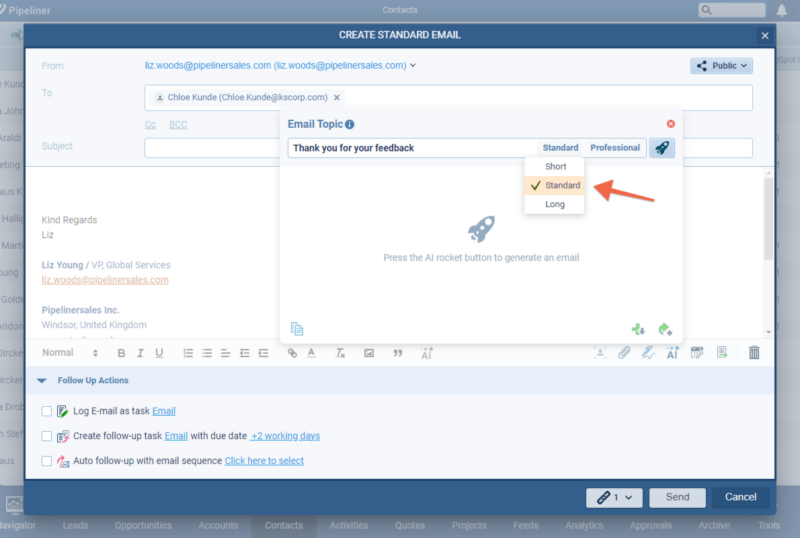Choose the Long length option

pos(555,204)
